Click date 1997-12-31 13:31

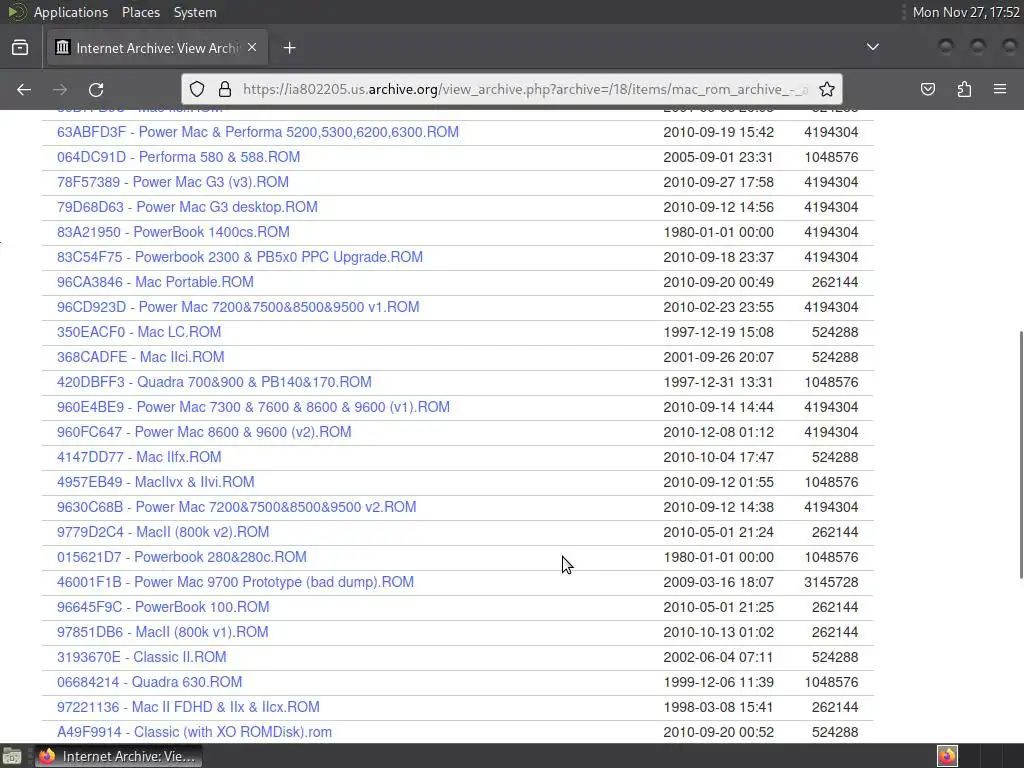[718, 382]
